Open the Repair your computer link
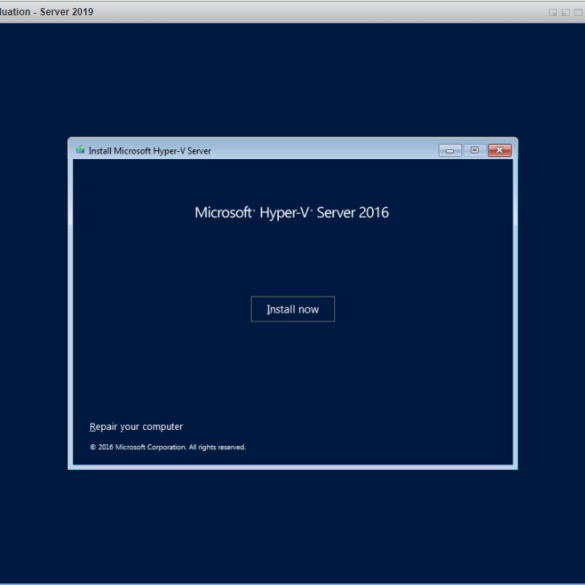This screenshot has height=585, width=585. click(x=136, y=426)
